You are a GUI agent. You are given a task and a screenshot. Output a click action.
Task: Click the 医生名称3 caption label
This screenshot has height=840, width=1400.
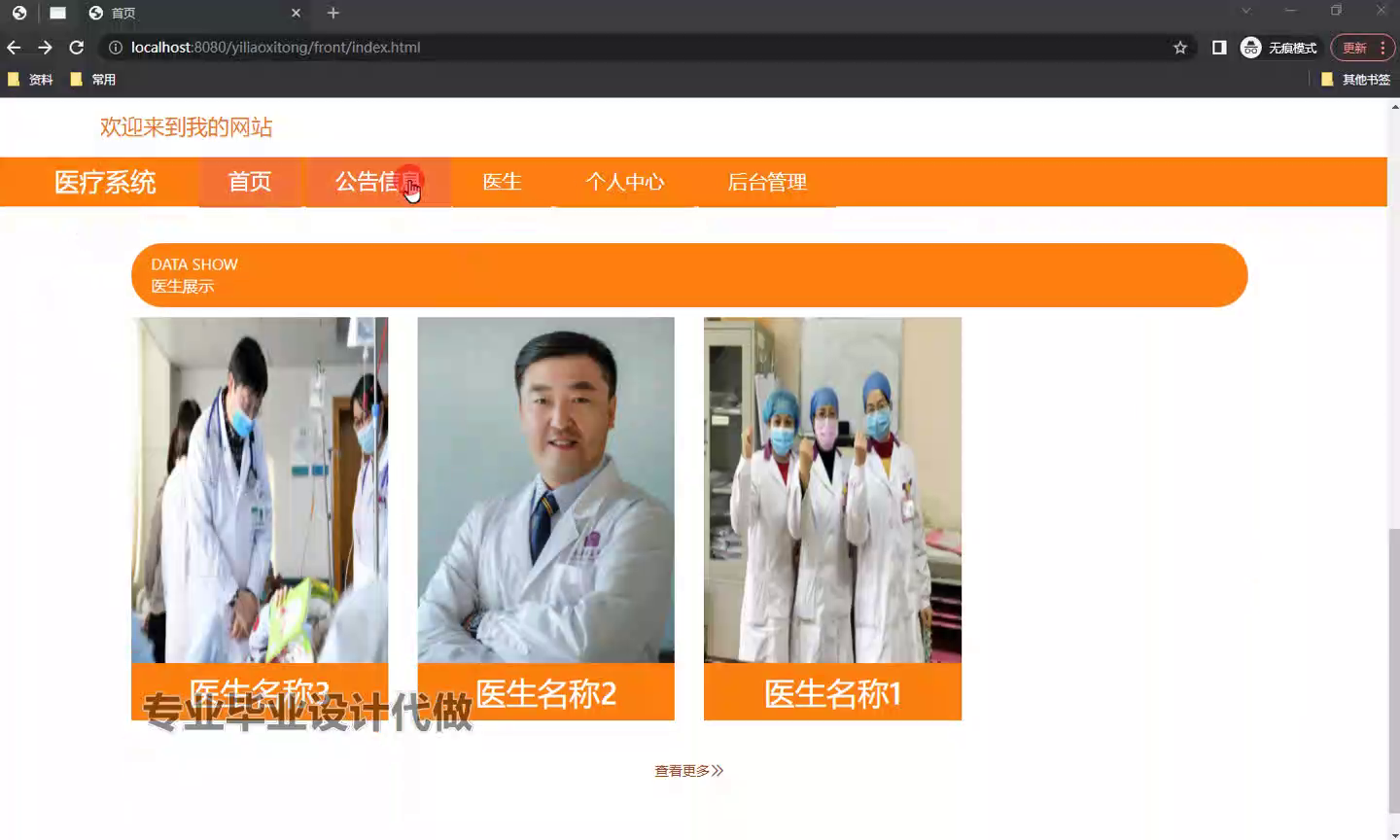pyautogui.click(x=260, y=692)
